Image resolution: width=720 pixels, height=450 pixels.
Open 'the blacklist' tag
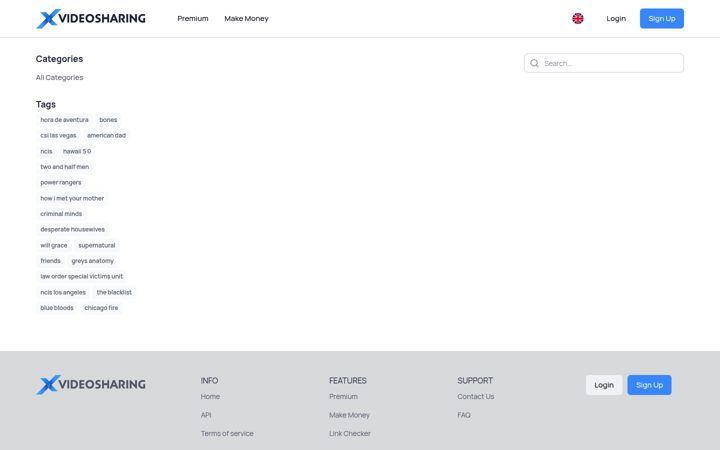(x=114, y=292)
